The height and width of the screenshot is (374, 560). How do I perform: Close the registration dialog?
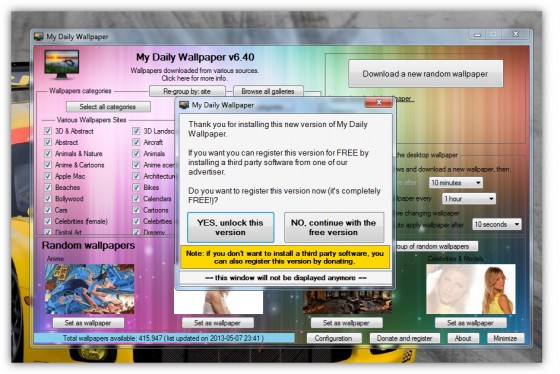pyautogui.click(x=379, y=103)
